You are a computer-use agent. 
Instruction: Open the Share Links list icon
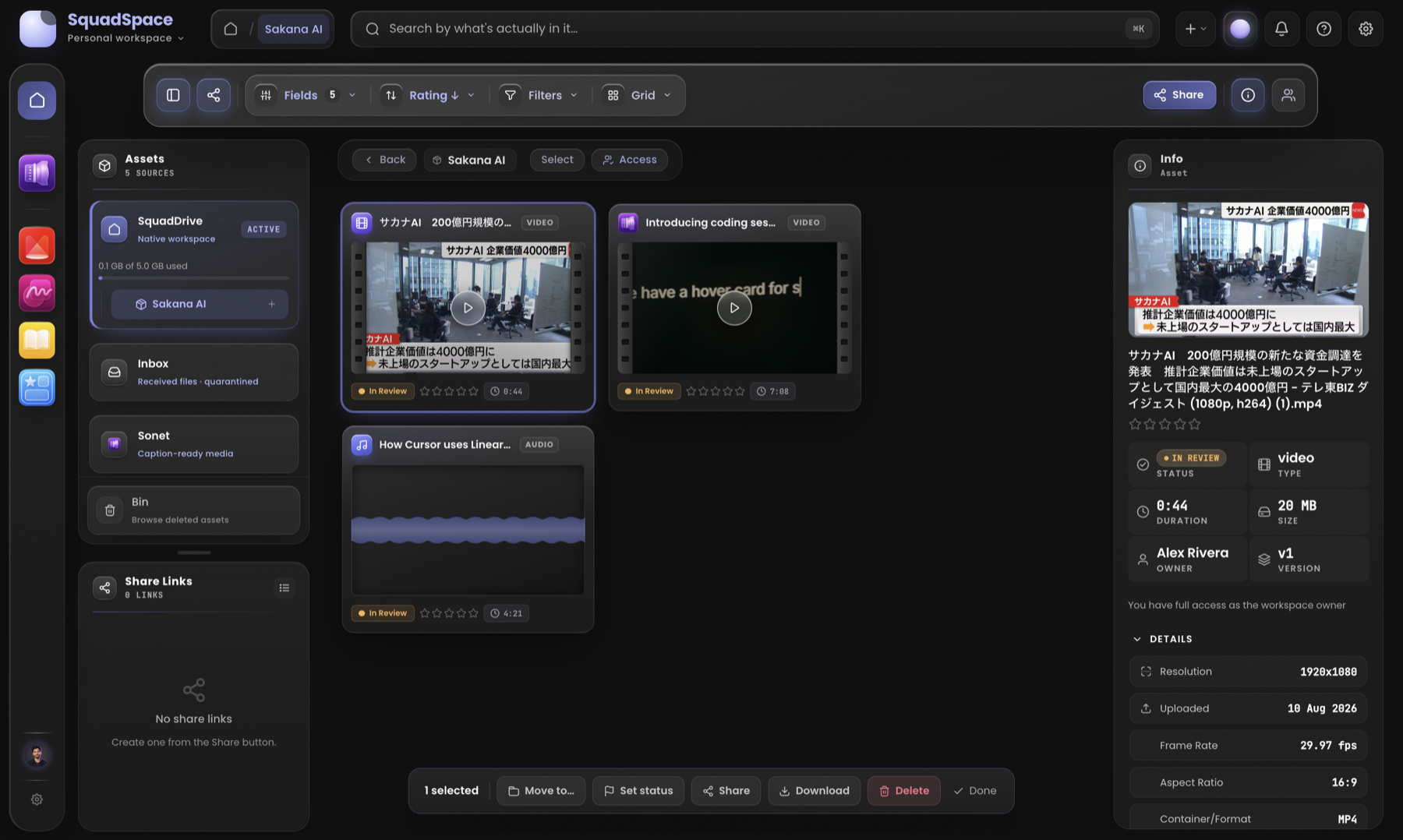(x=284, y=588)
